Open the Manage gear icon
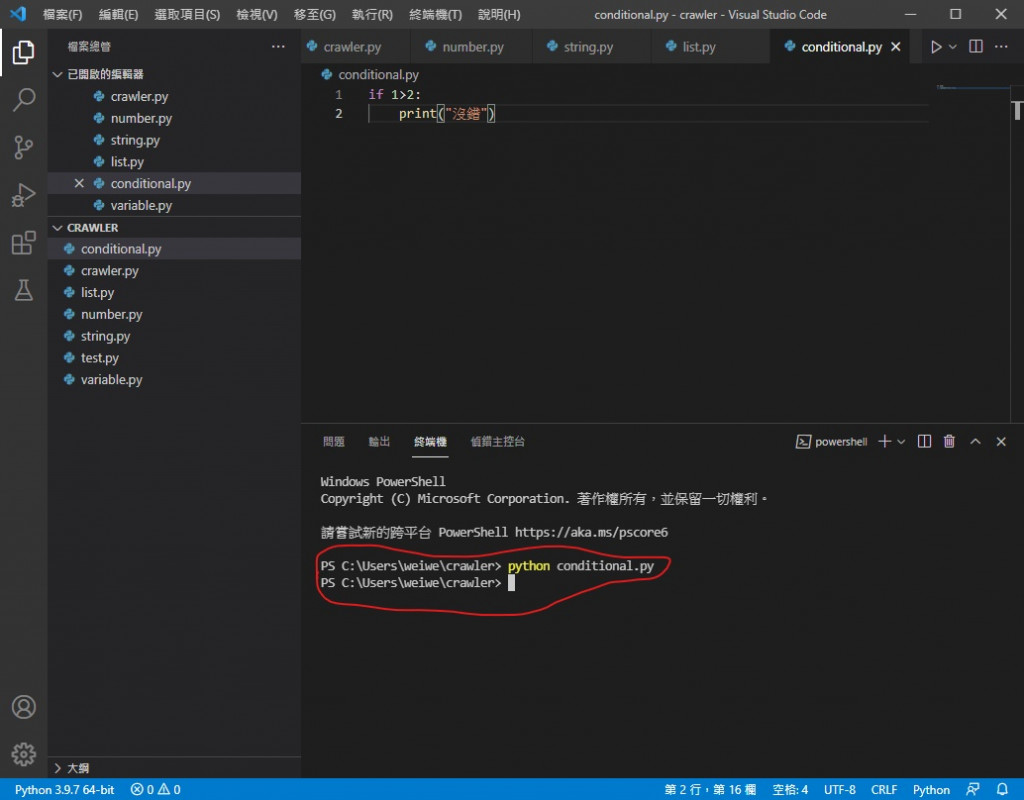This screenshot has width=1024, height=800. pyautogui.click(x=24, y=754)
